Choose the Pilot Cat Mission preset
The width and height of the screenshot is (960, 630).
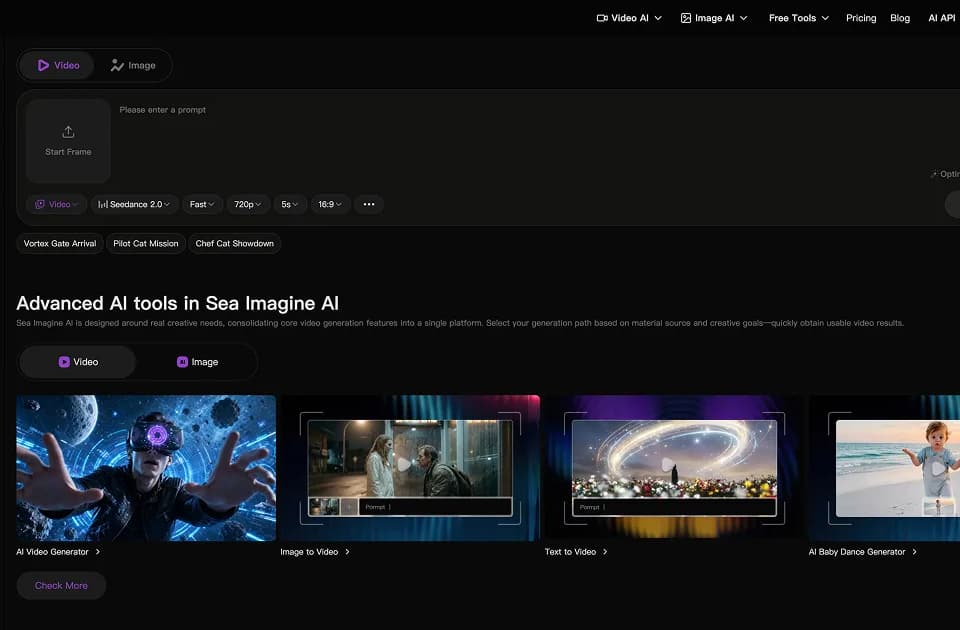tap(146, 244)
